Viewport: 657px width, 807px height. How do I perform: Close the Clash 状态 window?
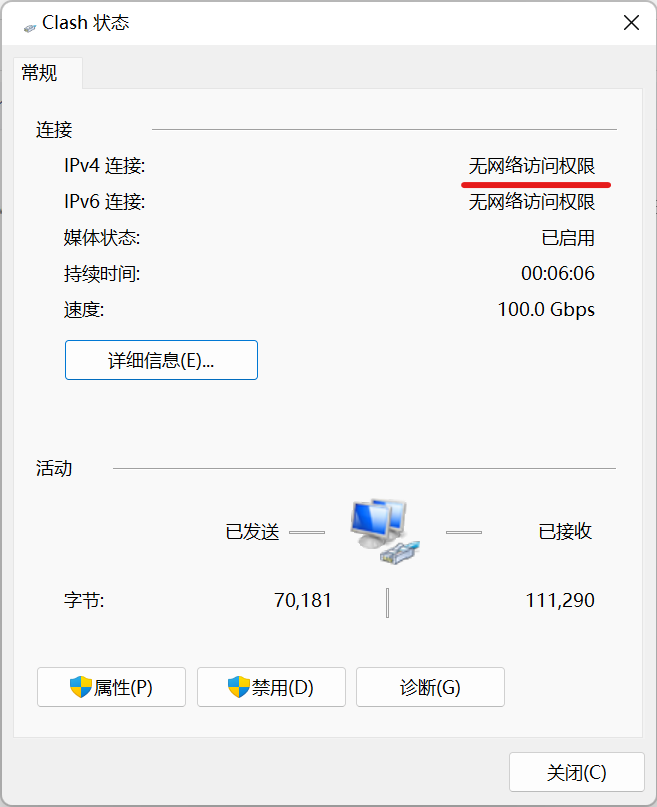(631, 23)
